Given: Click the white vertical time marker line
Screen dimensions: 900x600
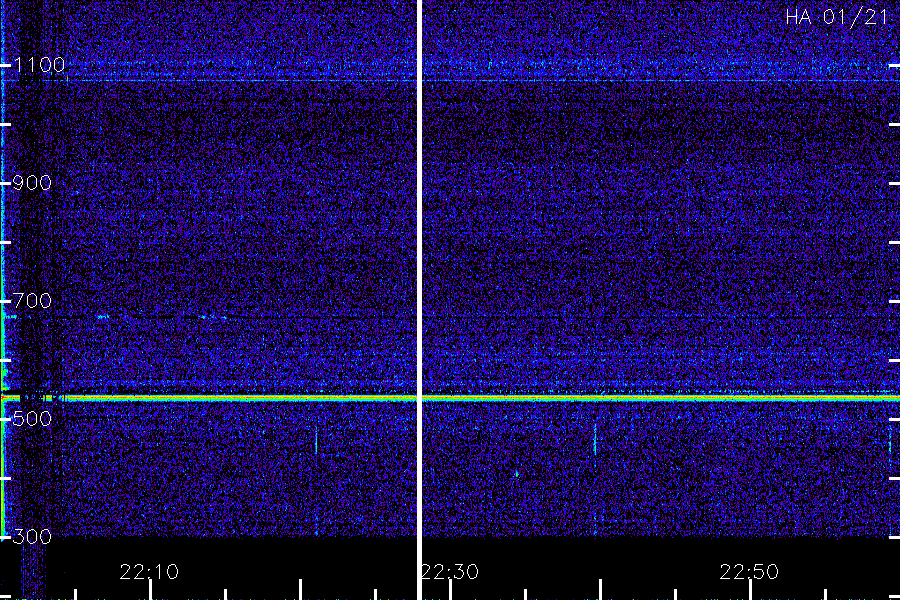Looking at the screenshot, I should tap(419, 300).
